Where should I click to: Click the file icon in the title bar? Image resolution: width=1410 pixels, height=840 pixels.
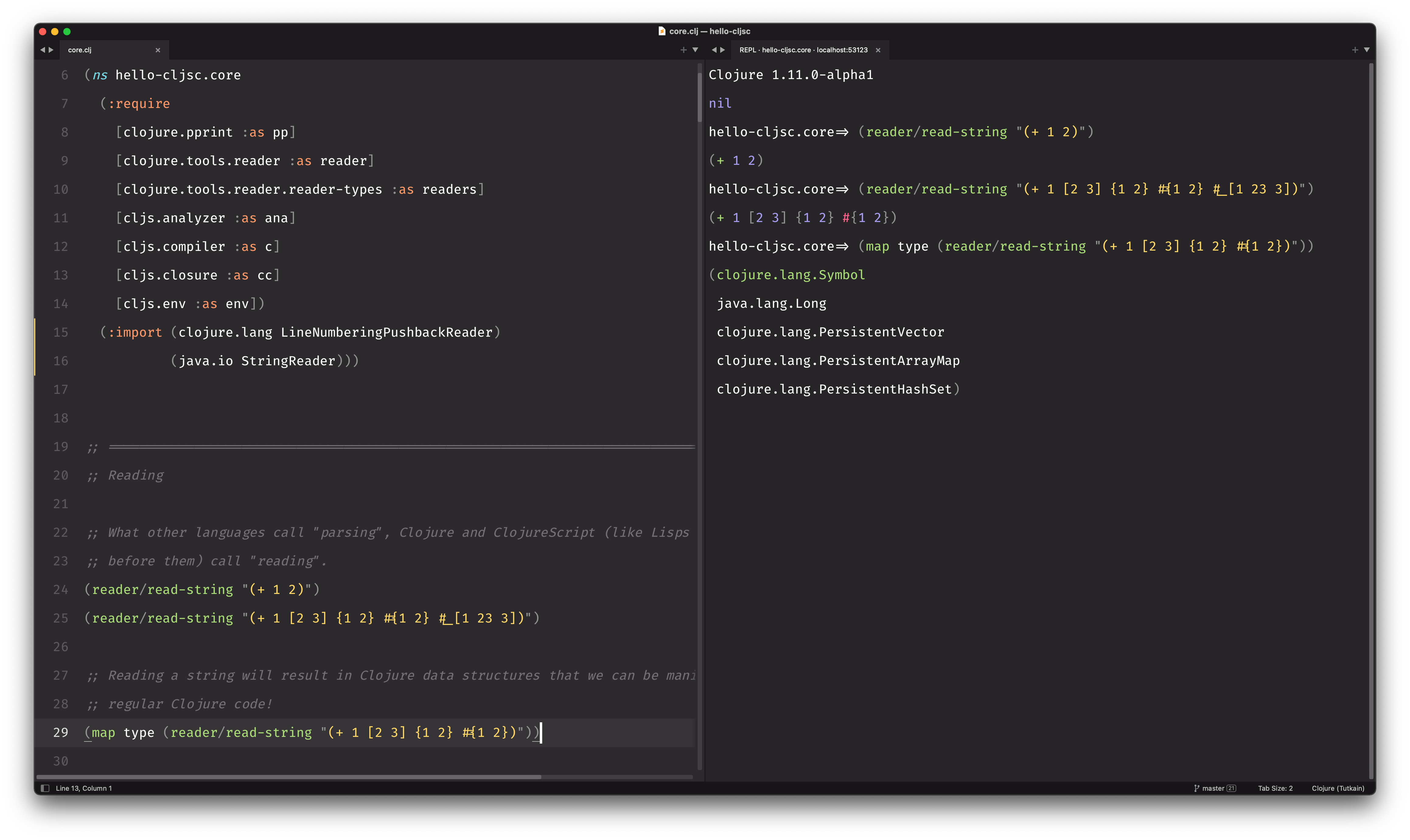point(661,31)
